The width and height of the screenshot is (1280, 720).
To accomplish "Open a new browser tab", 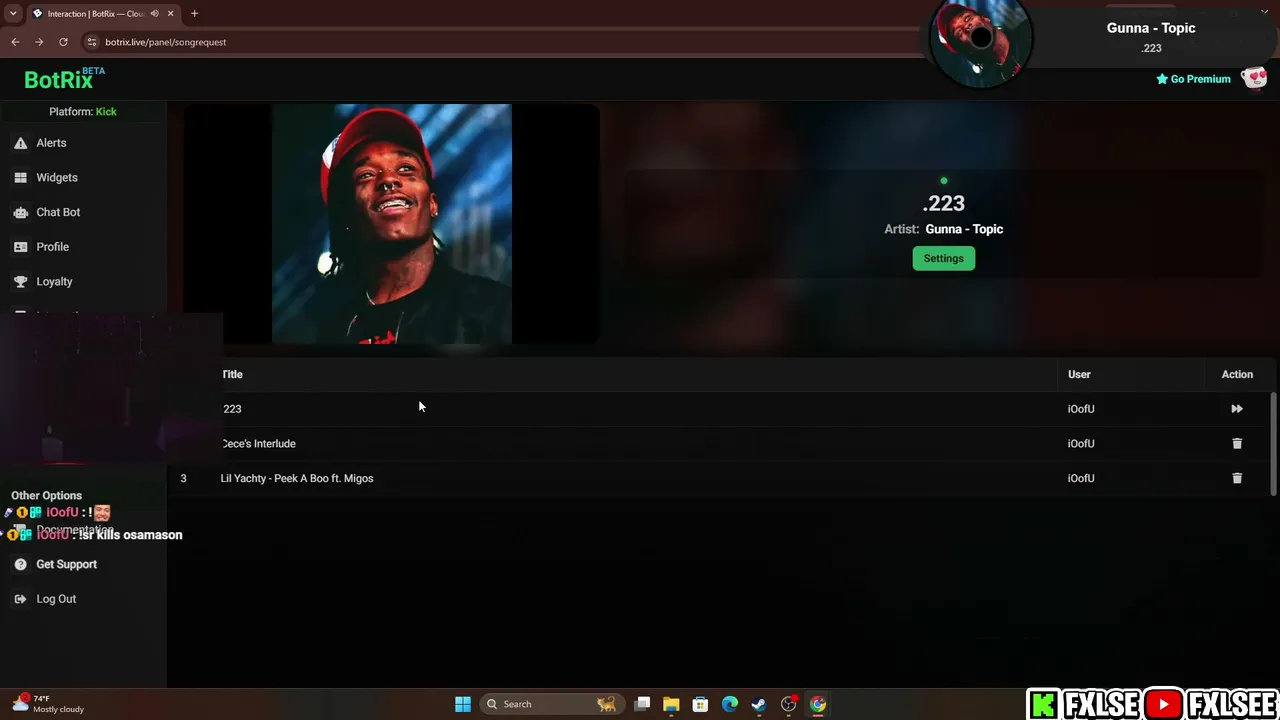I will (194, 14).
